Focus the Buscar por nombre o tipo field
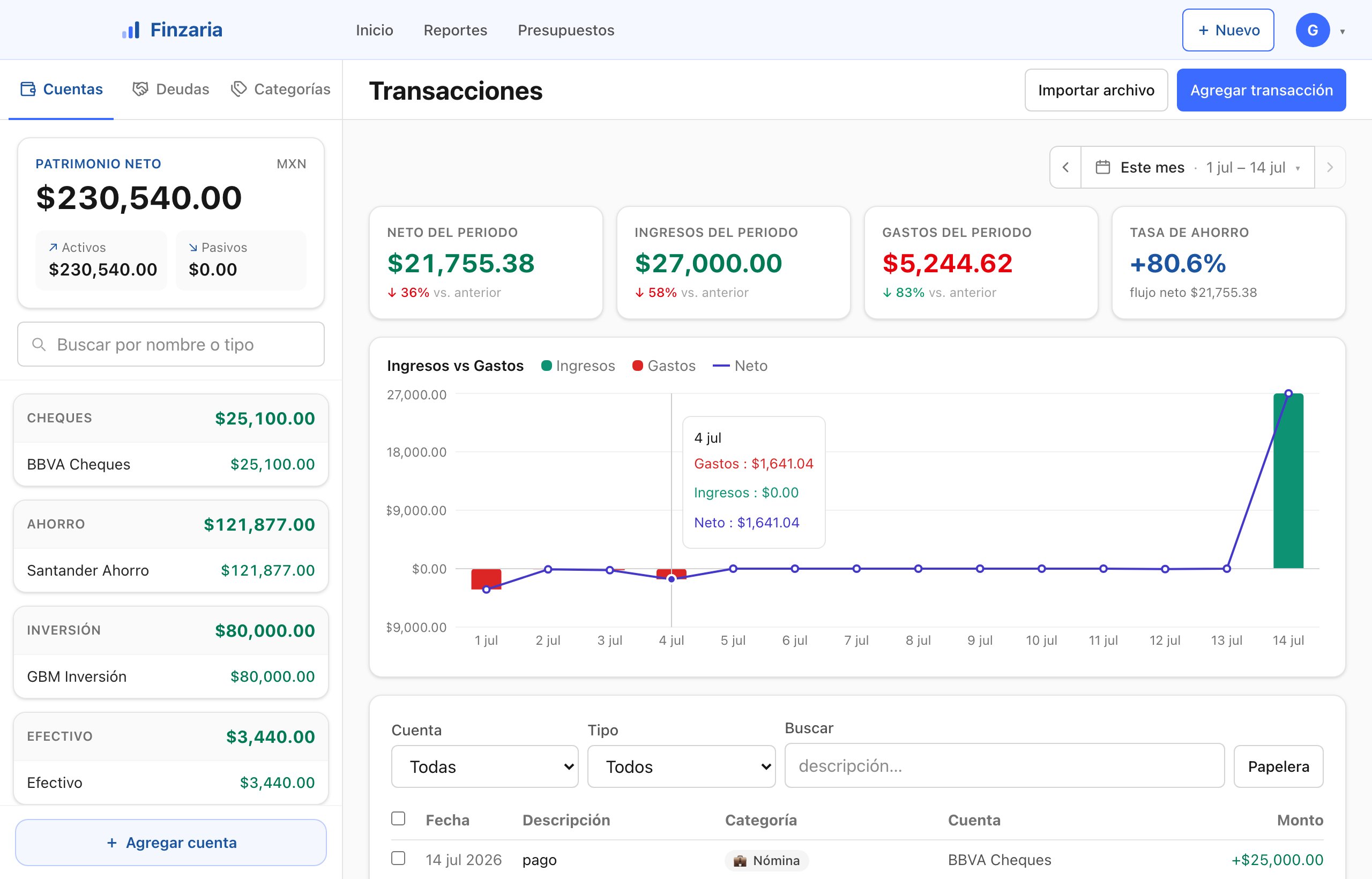This screenshot has height=879, width=1372. (x=170, y=344)
